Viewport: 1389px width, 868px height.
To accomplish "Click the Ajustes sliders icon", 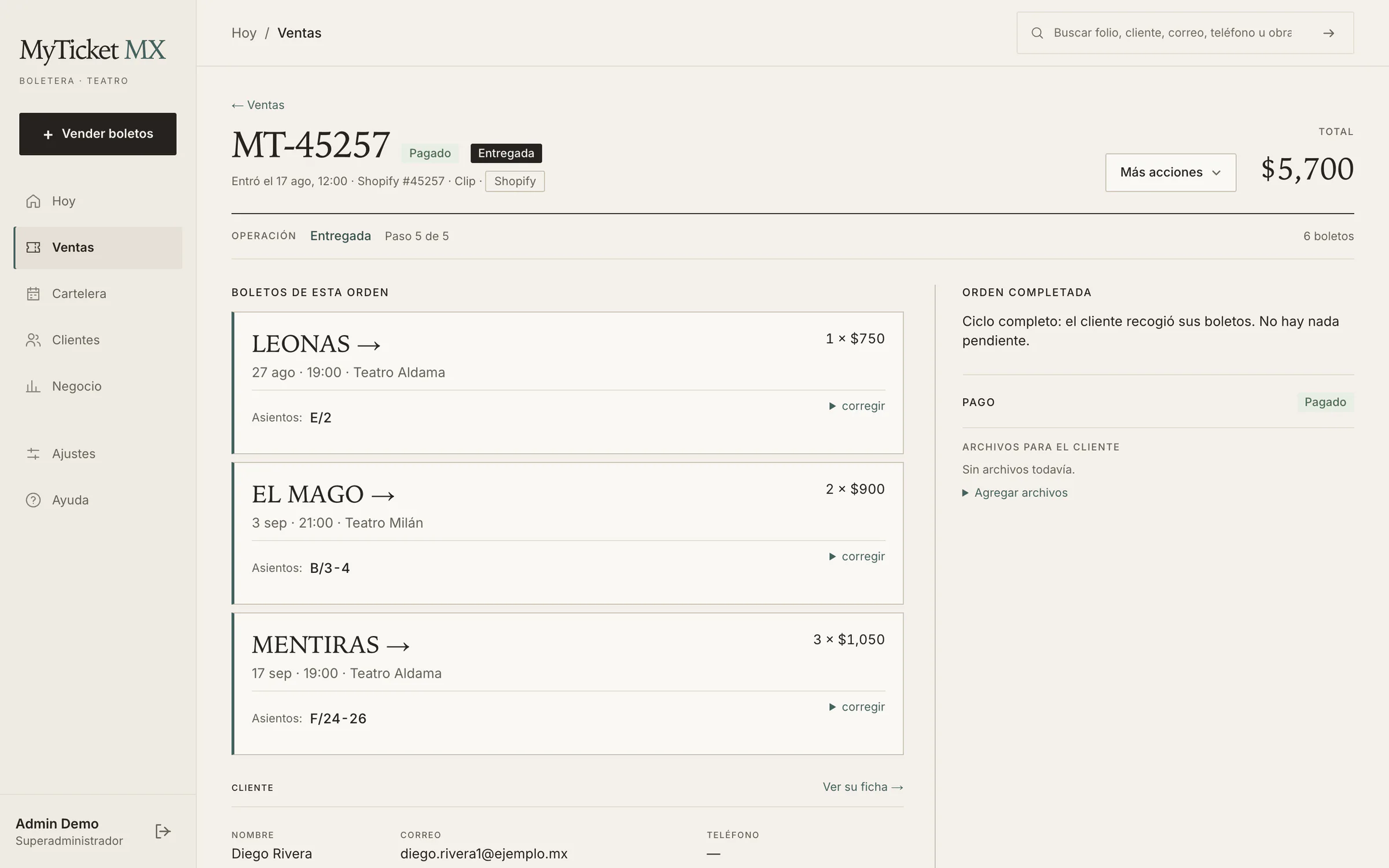I will (x=33, y=454).
